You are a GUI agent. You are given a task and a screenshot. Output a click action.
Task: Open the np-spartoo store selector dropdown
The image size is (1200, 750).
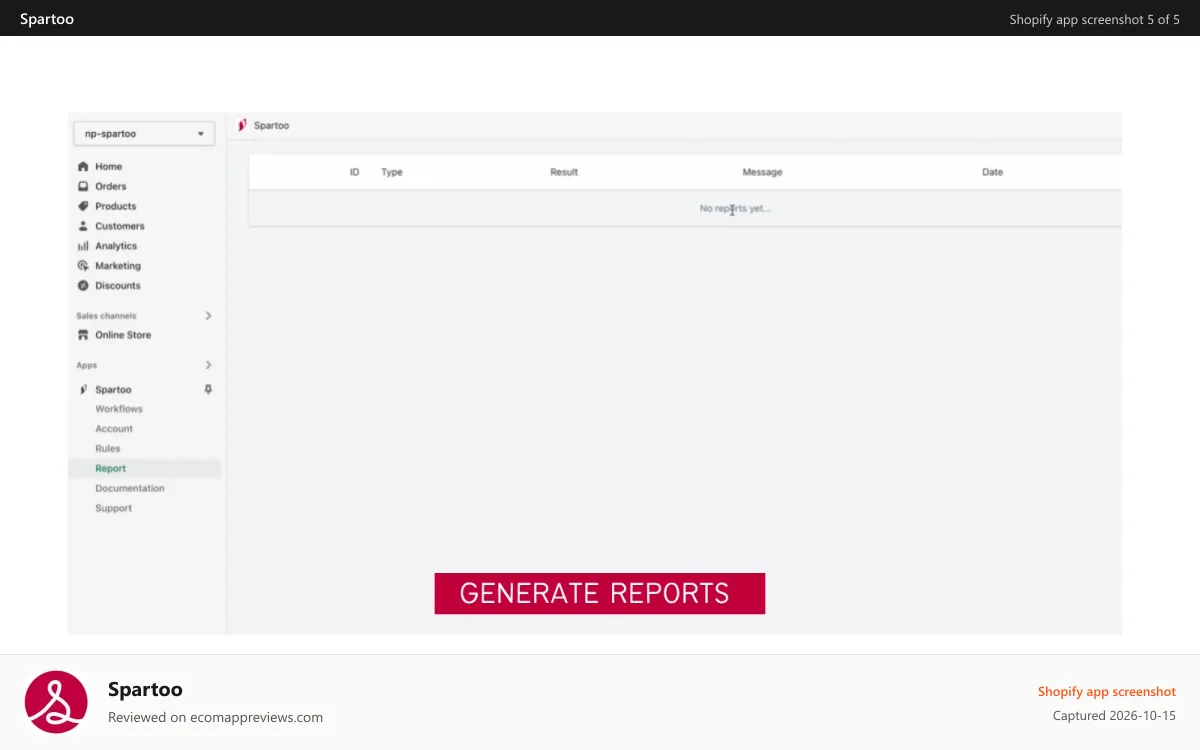click(x=144, y=133)
